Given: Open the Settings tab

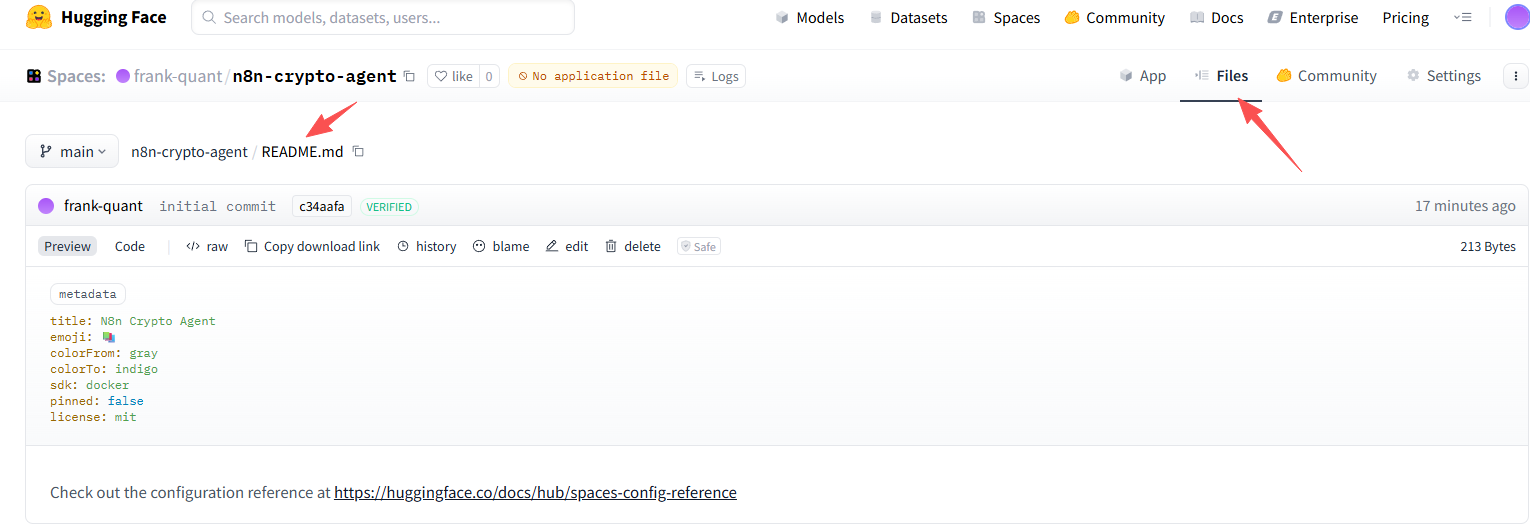Looking at the screenshot, I should point(1443,76).
